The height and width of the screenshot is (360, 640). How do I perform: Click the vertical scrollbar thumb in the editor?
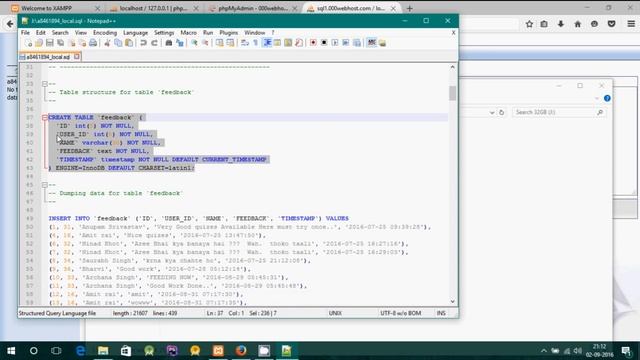[x=453, y=93]
